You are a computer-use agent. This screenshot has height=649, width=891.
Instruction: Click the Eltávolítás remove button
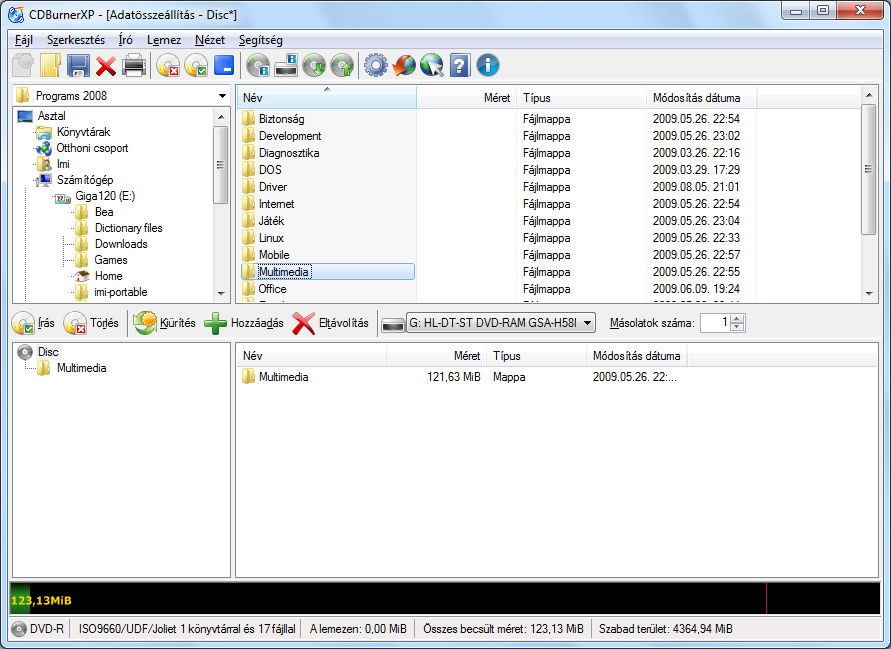(331, 323)
